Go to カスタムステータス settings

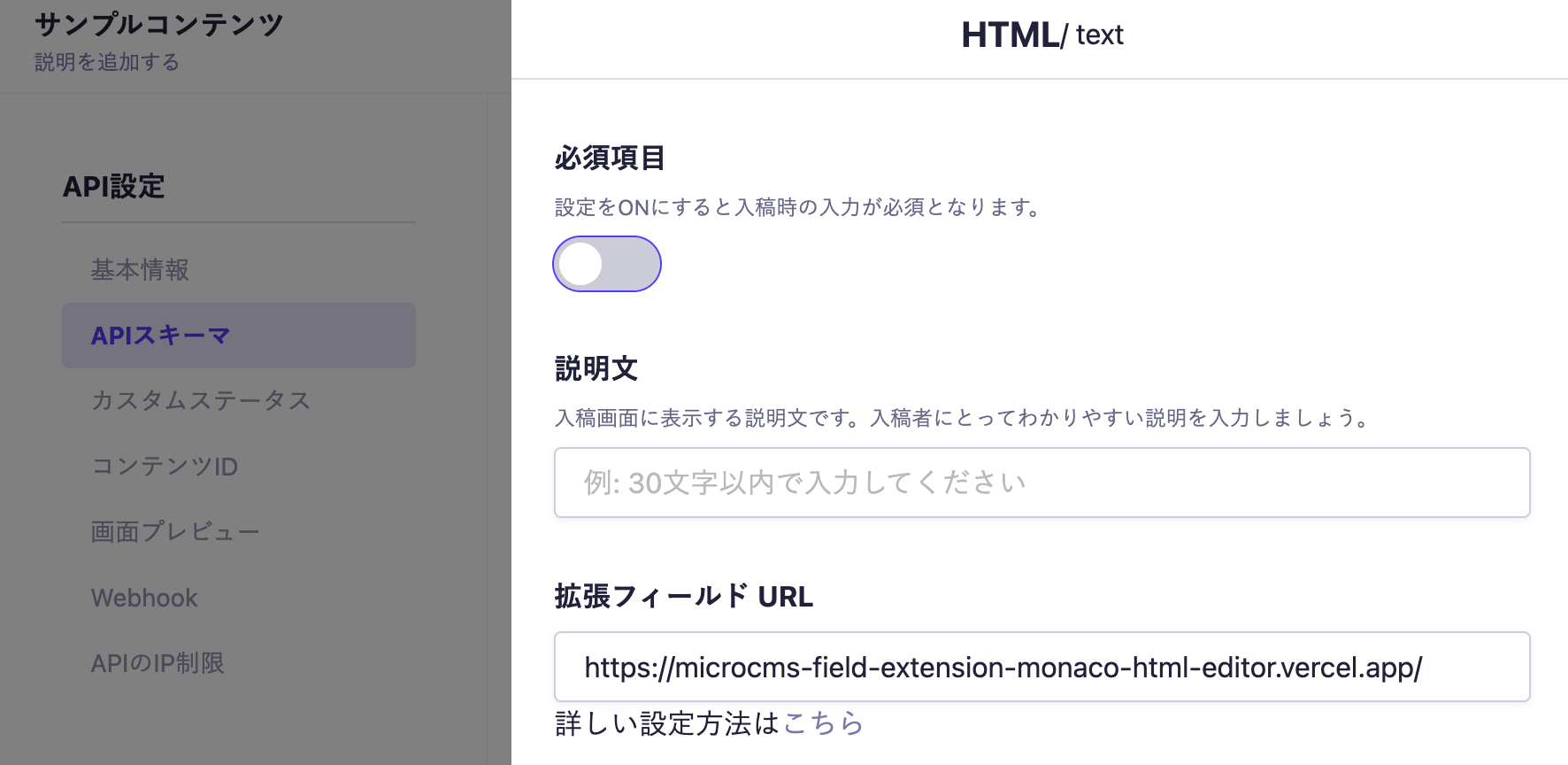(201, 401)
